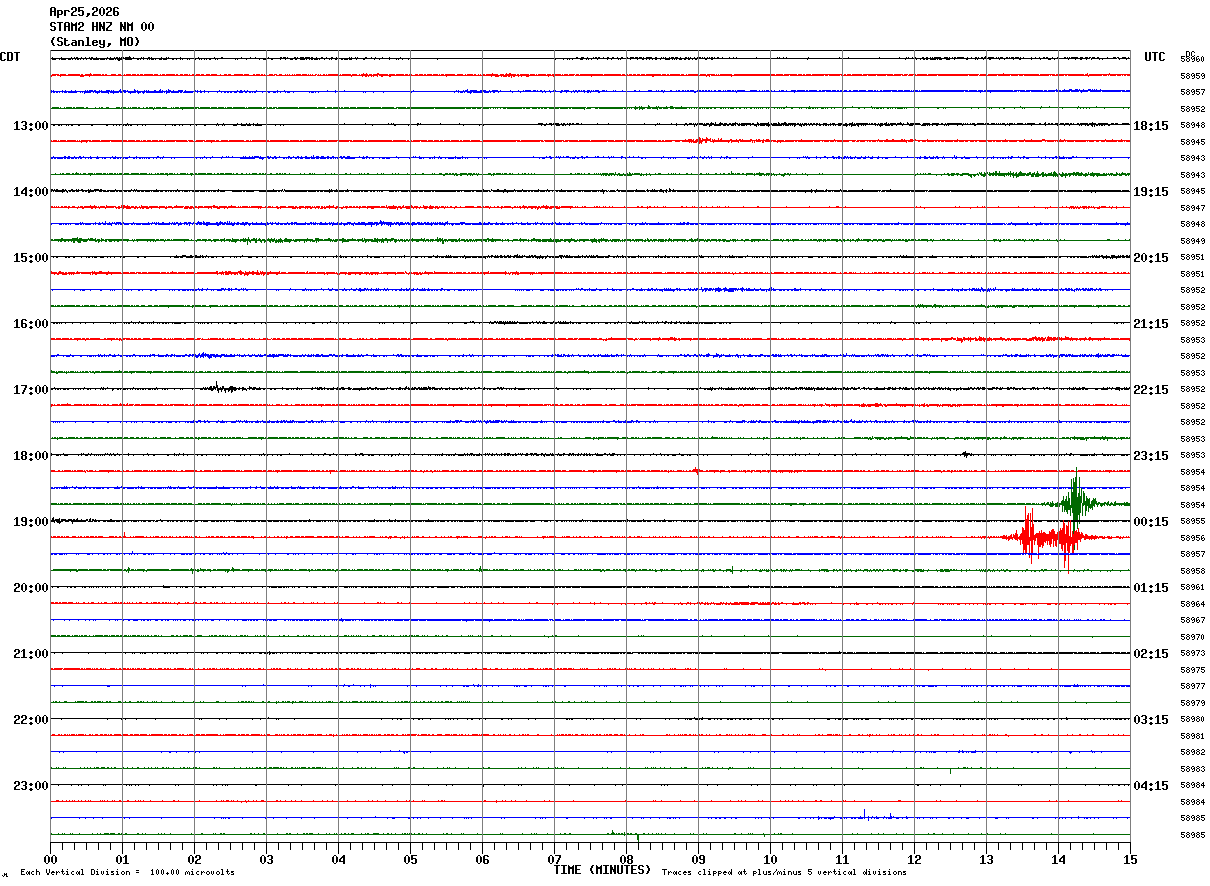Click the 14 minute axis label
The image size is (1210, 886).
click(1058, 859)
